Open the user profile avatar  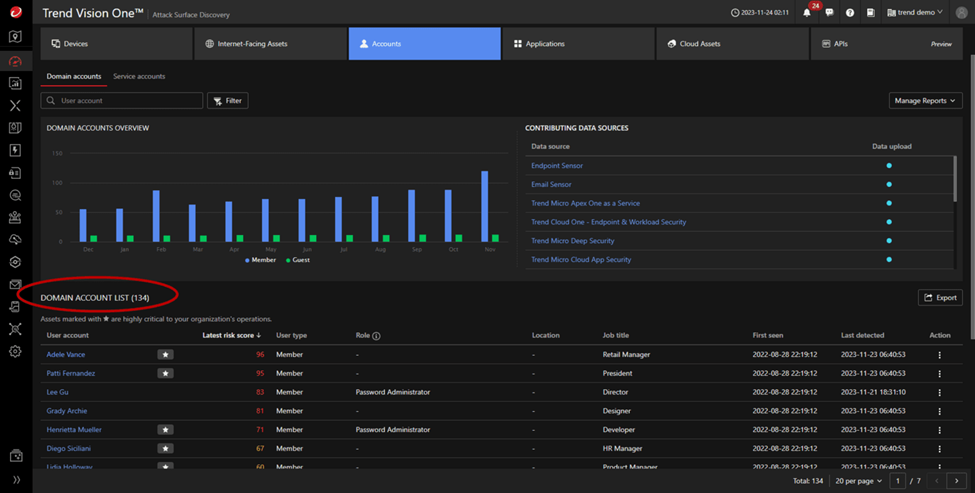click(x=961, y=12)
